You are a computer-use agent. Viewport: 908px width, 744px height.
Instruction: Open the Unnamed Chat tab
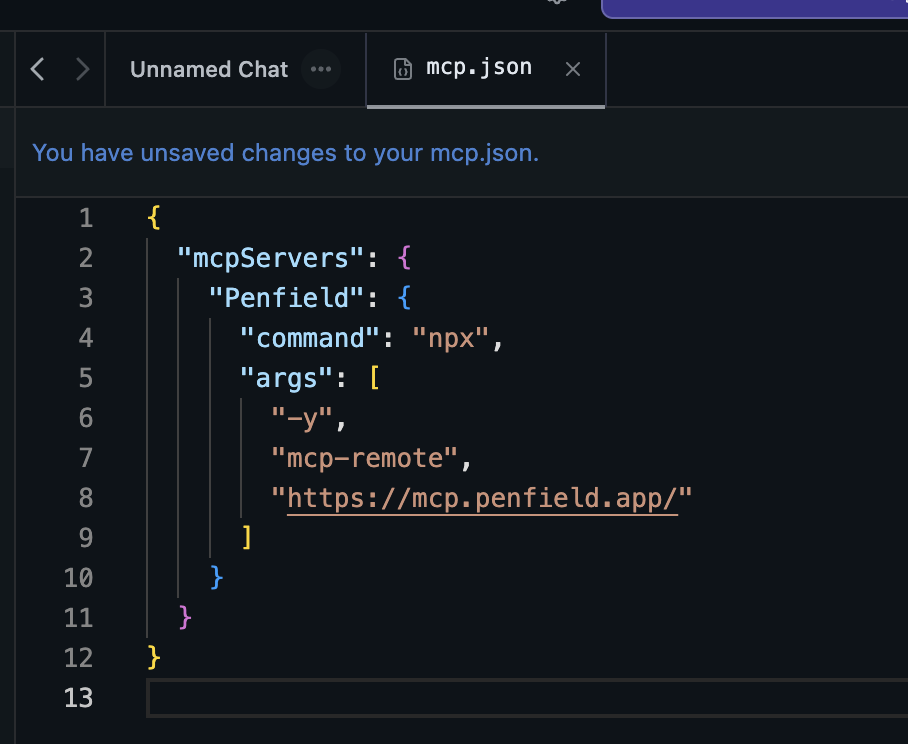pyautogui.click(x=208, y=69)
